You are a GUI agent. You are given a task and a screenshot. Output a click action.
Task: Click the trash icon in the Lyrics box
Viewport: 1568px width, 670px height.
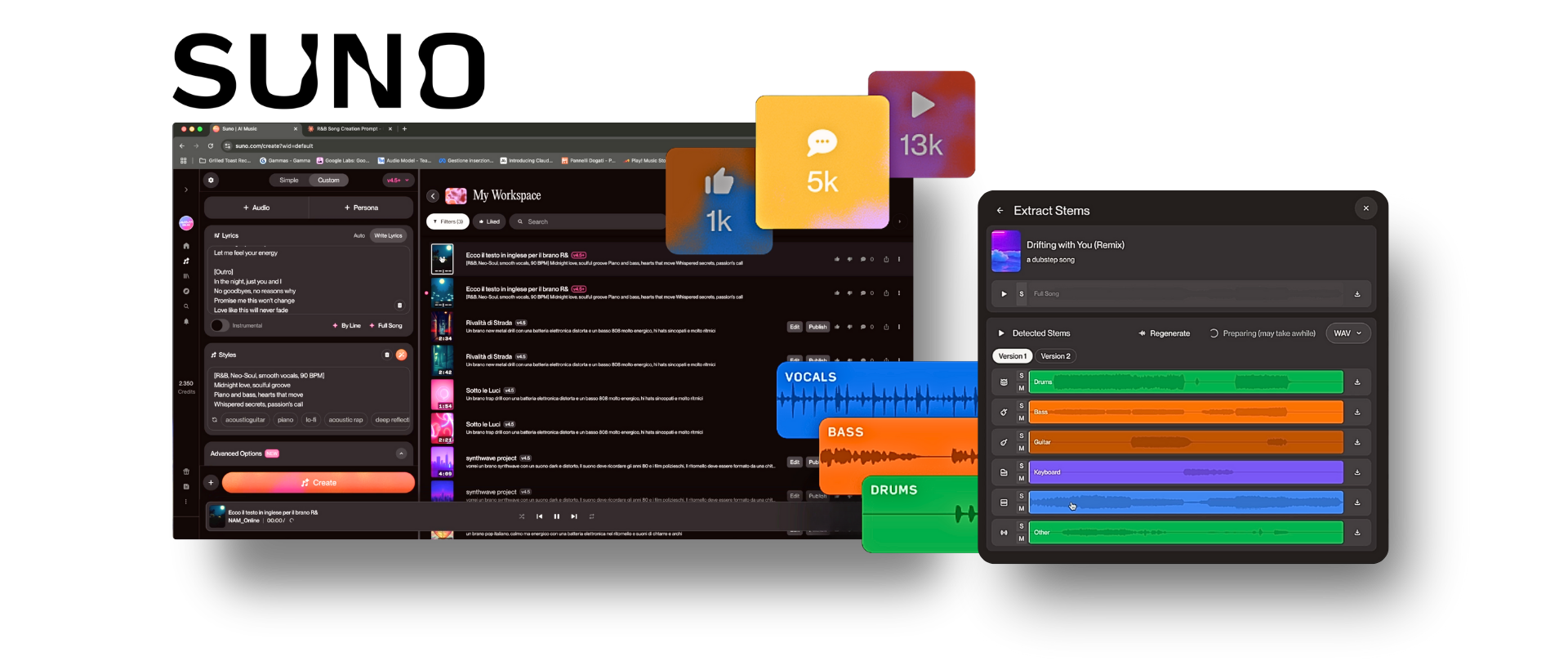399,306
